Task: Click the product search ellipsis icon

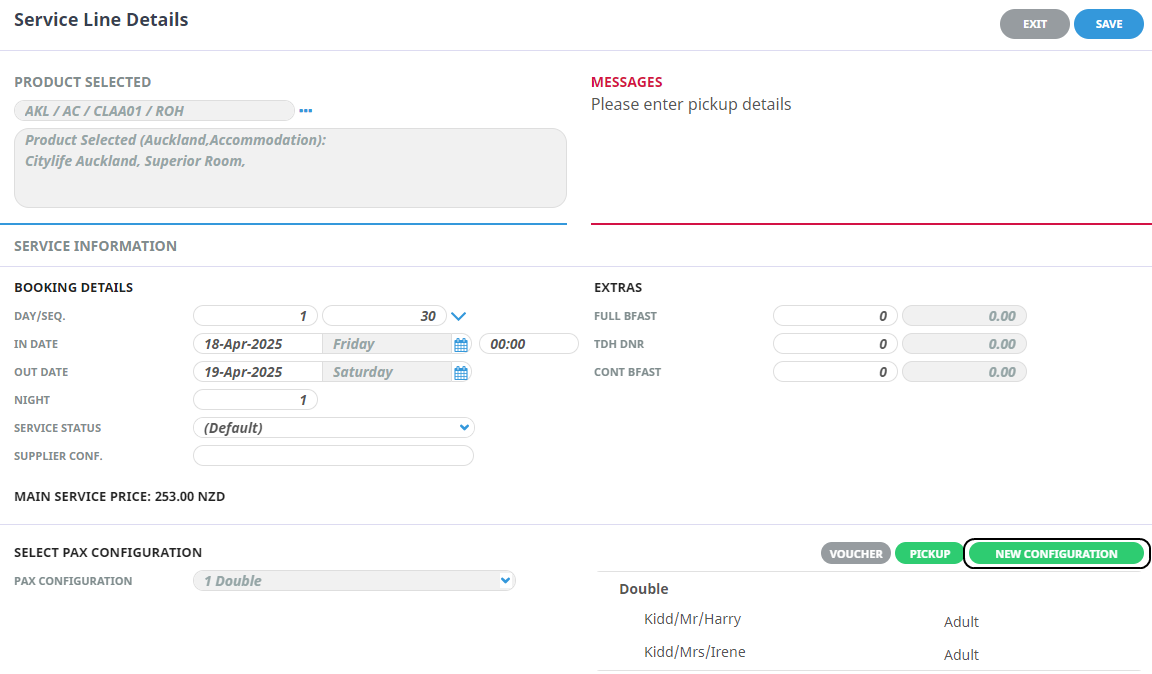Action: click(x=306, y=111)
